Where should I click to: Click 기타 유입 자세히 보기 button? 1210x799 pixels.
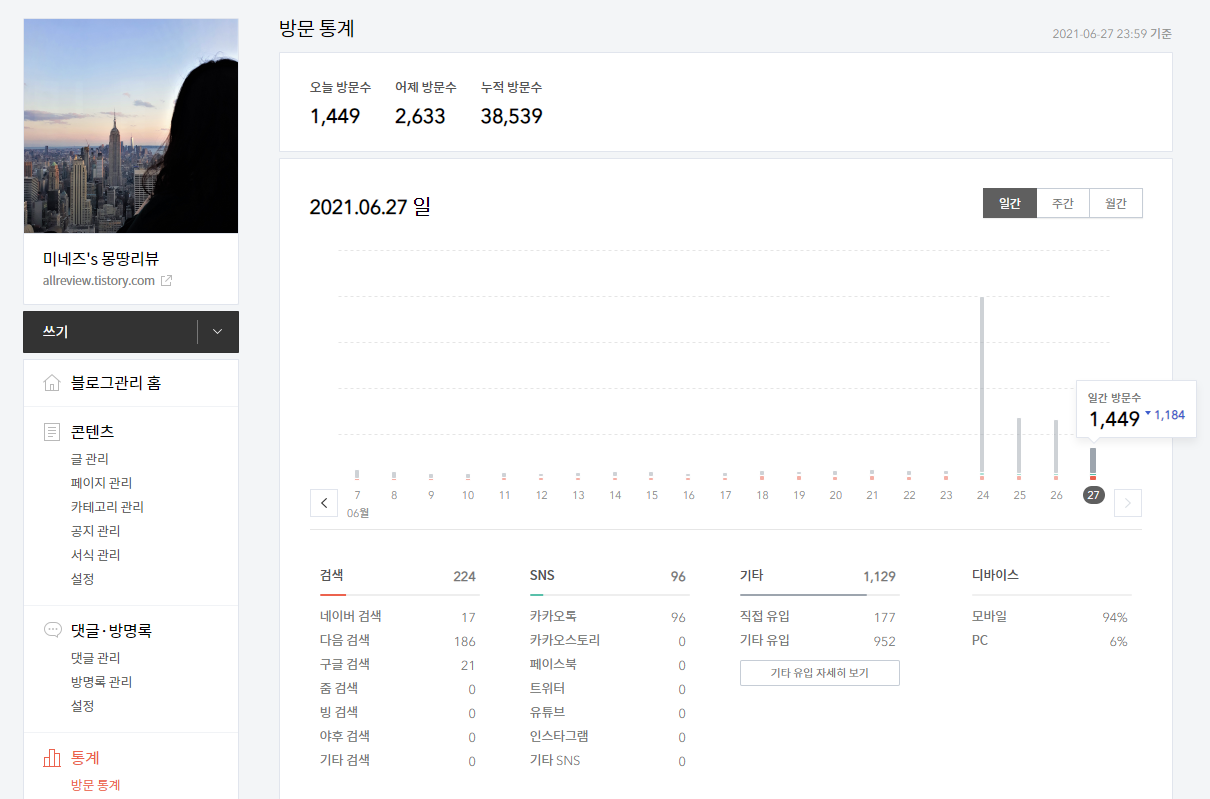click(x=820, y=673)
